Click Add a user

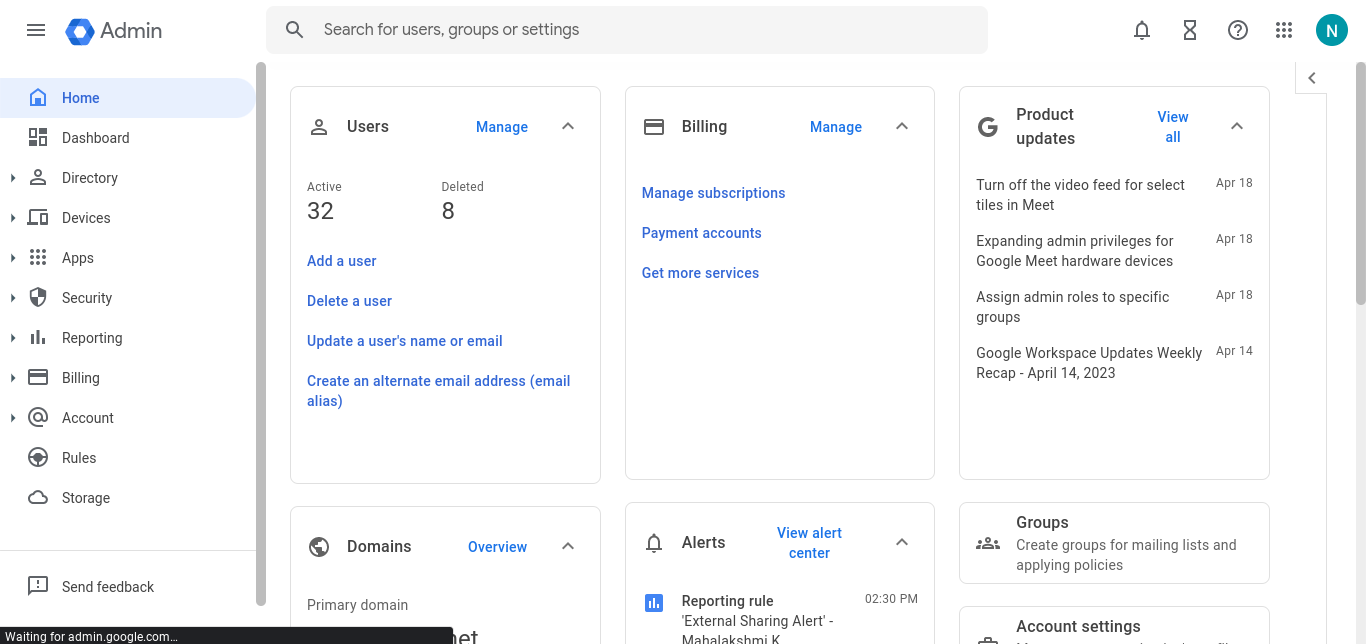click(342, 261)
